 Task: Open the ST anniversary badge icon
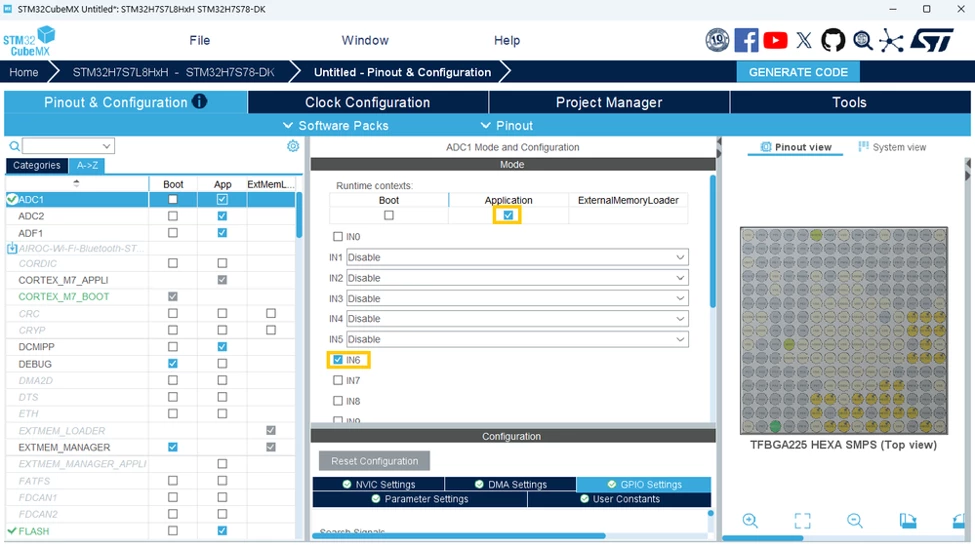tap(717, 40)
